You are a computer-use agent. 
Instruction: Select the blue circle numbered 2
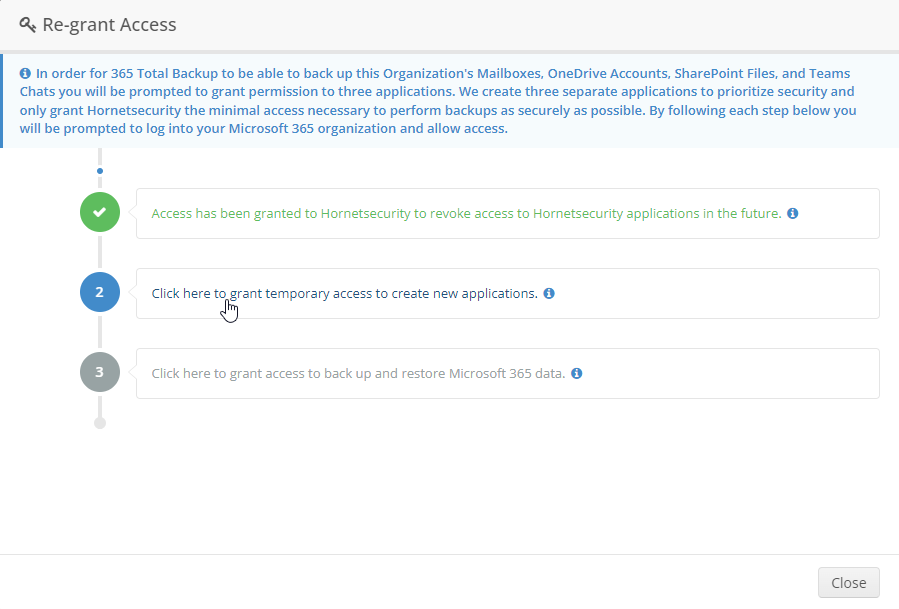coord(99,292)
